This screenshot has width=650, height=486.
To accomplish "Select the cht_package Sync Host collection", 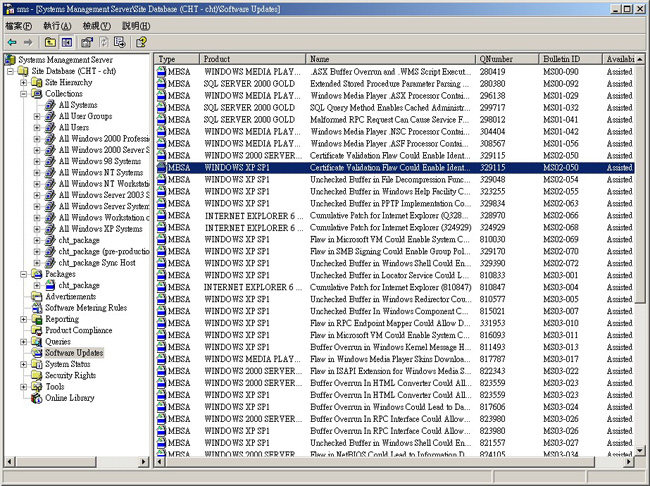I will pyautogui.click(x=97, y=262).
